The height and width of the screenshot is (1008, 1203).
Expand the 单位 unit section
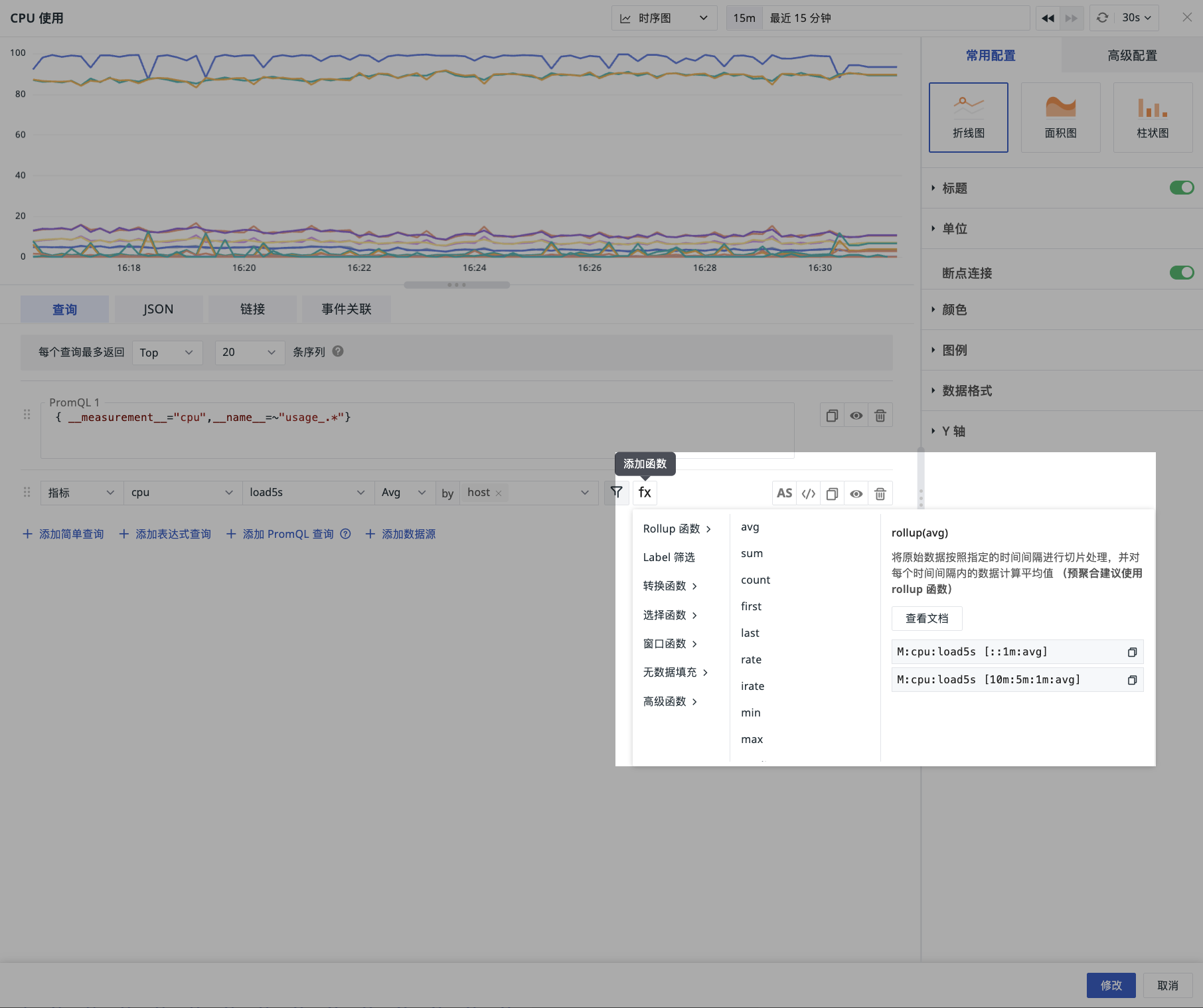coord(1062,228)
